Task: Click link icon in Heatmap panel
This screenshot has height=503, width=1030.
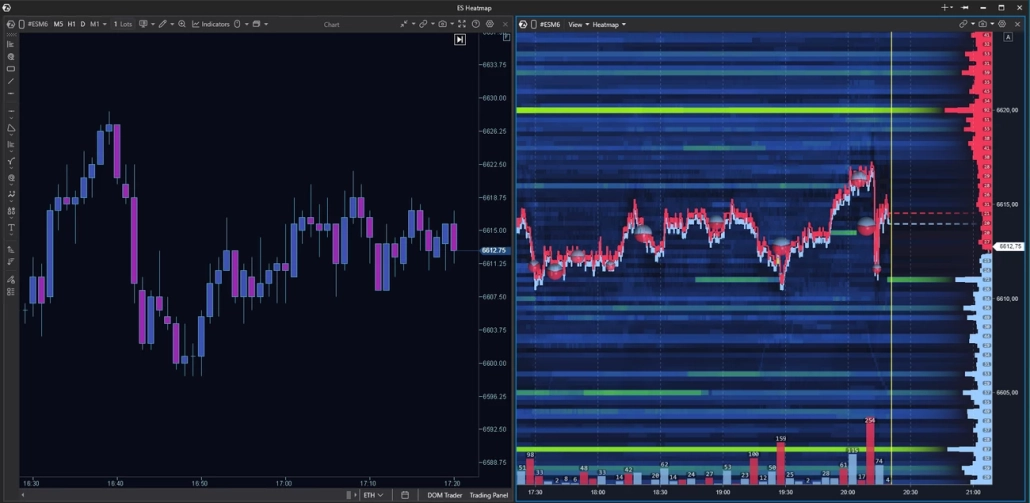Action: tap(963, 24)
